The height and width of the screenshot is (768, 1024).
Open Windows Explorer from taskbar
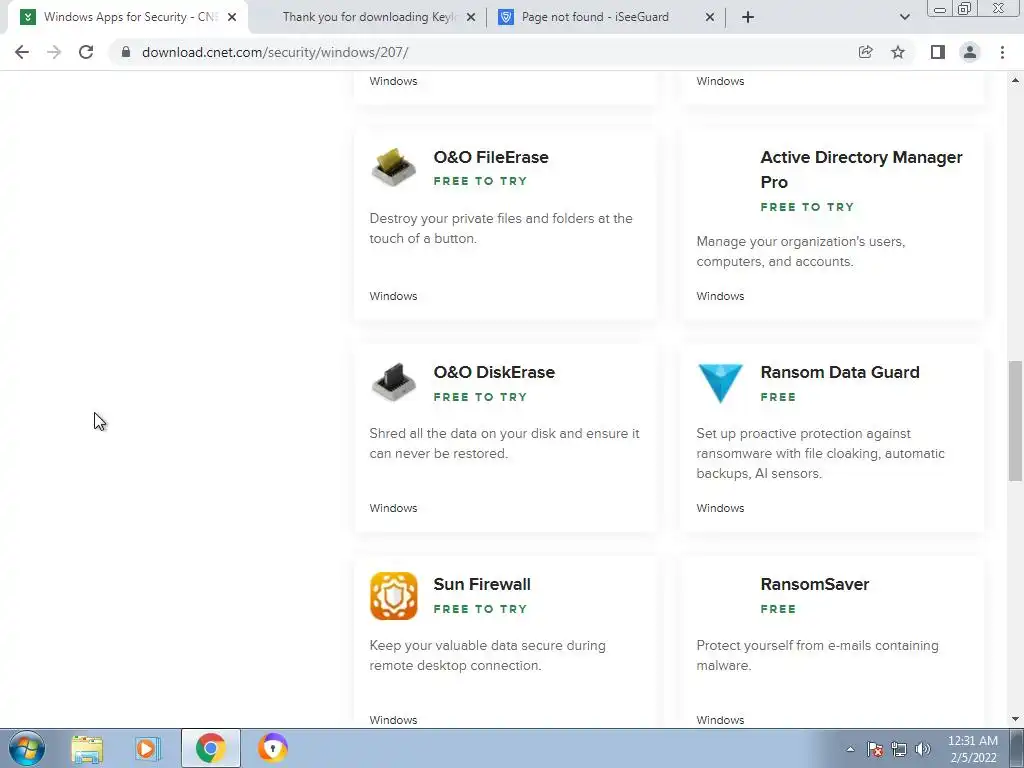[88, 748]
